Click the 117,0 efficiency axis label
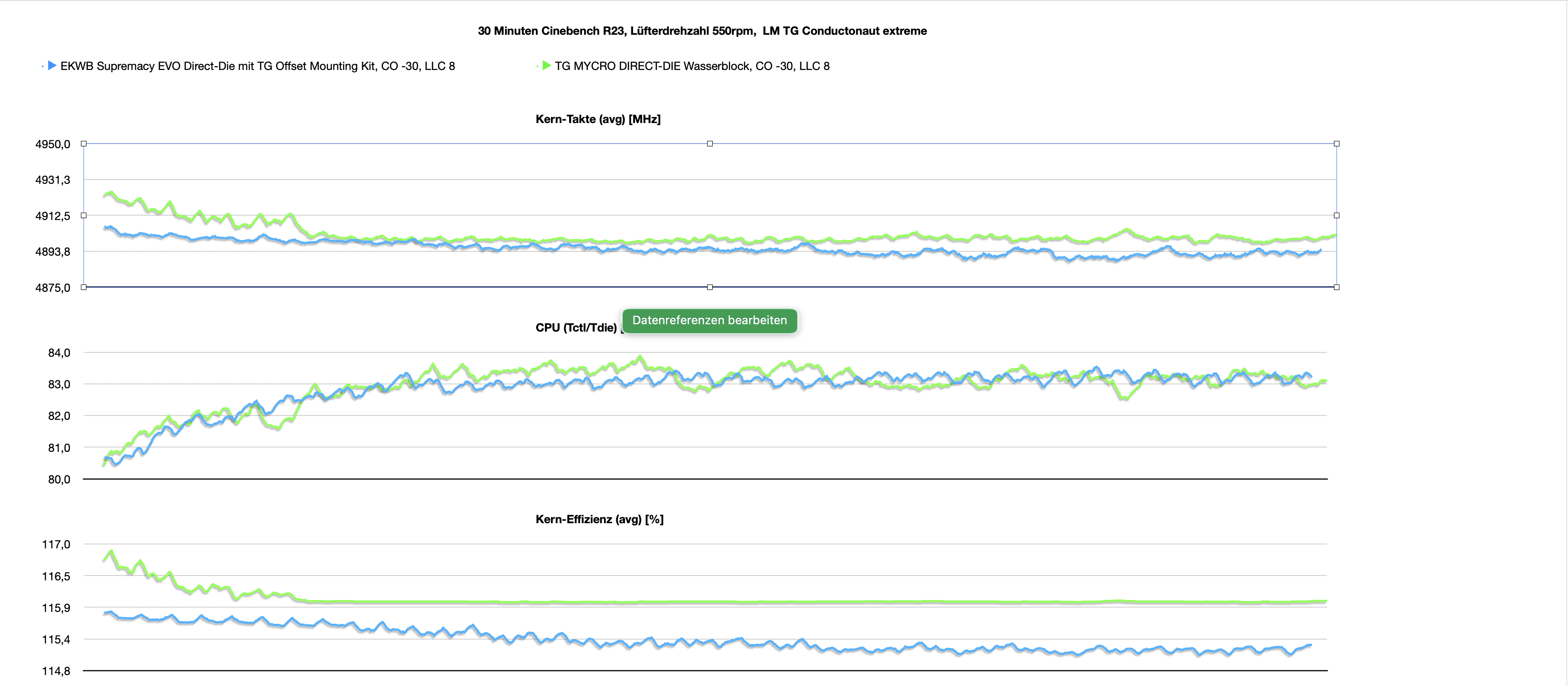The image size is (1568, 686). [56, 544]
